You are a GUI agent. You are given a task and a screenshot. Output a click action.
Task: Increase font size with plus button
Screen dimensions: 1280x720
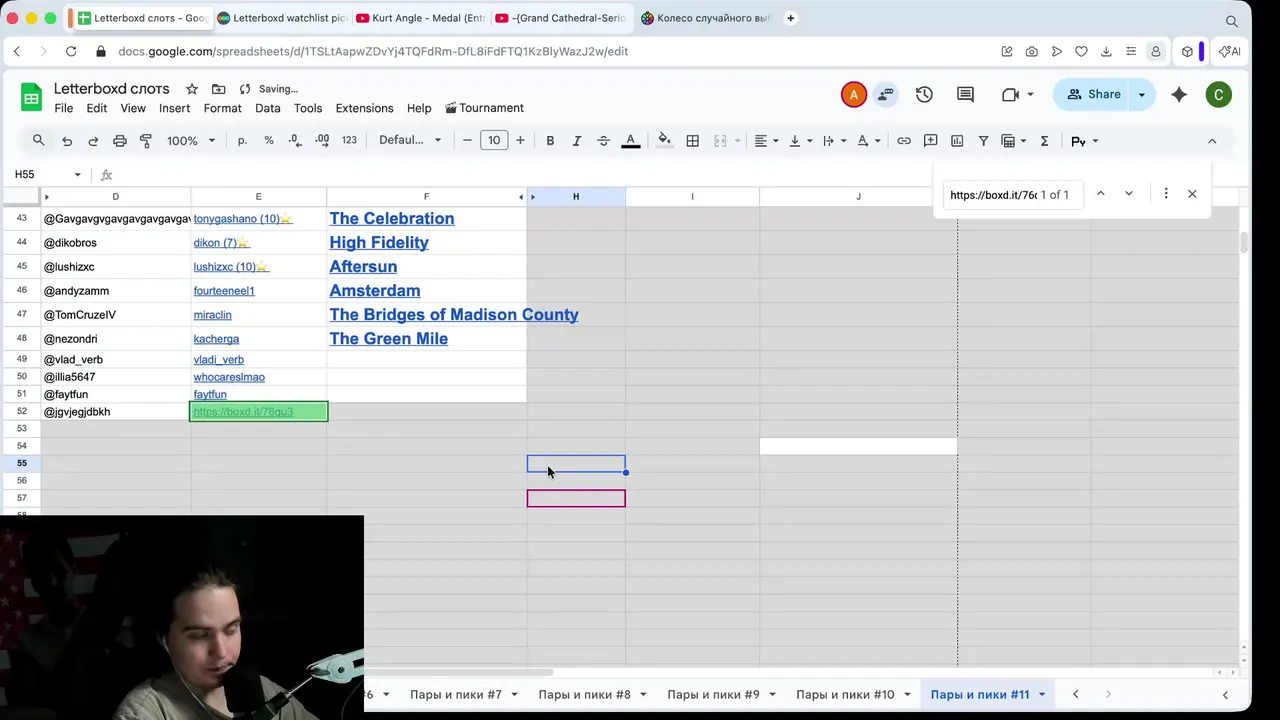[x=520, y=141]
